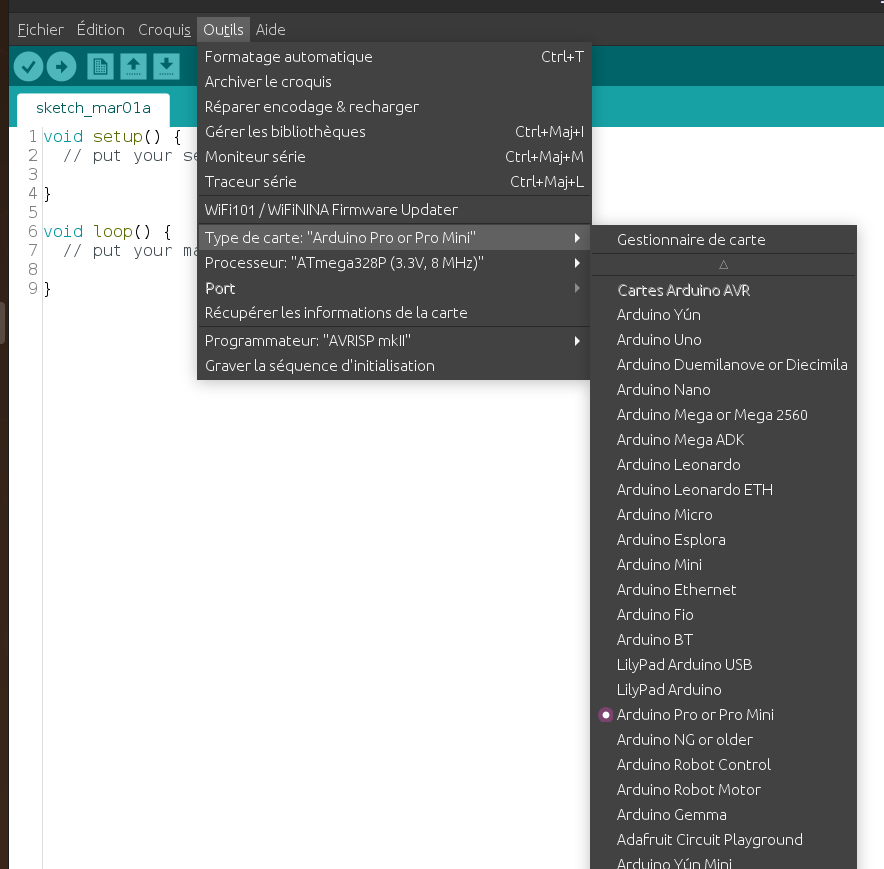Screen dimensions: 884x869
Task: Open Moniteur série
Action: (394, 157)
